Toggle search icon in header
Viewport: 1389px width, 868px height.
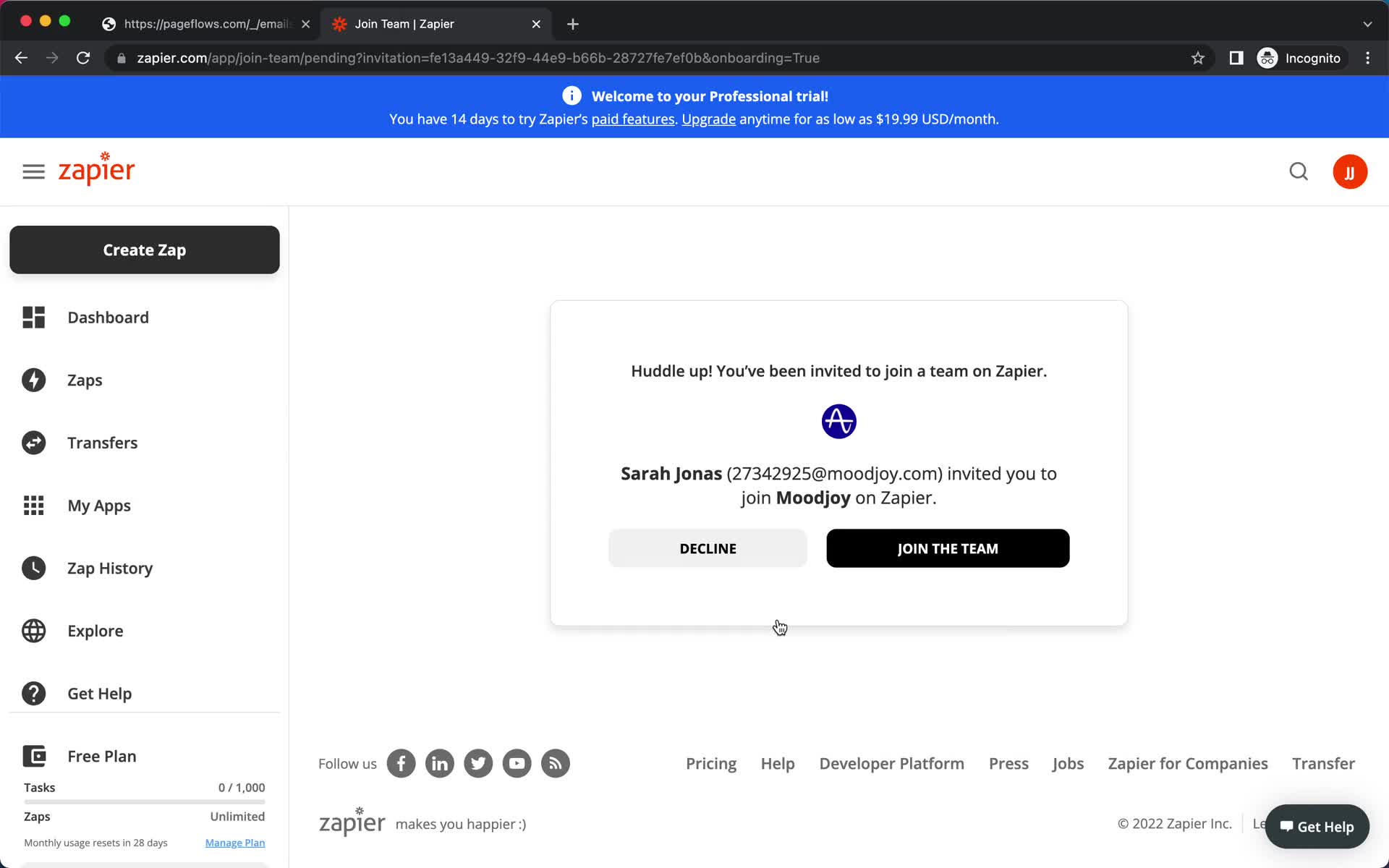tap(1299, 172)
